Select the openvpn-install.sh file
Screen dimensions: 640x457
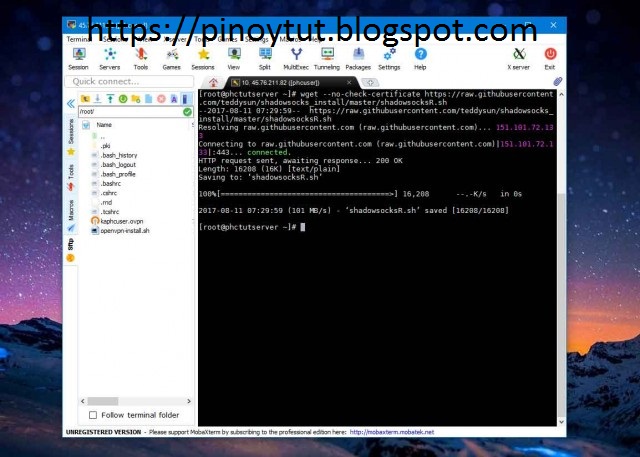coord(125,231)
